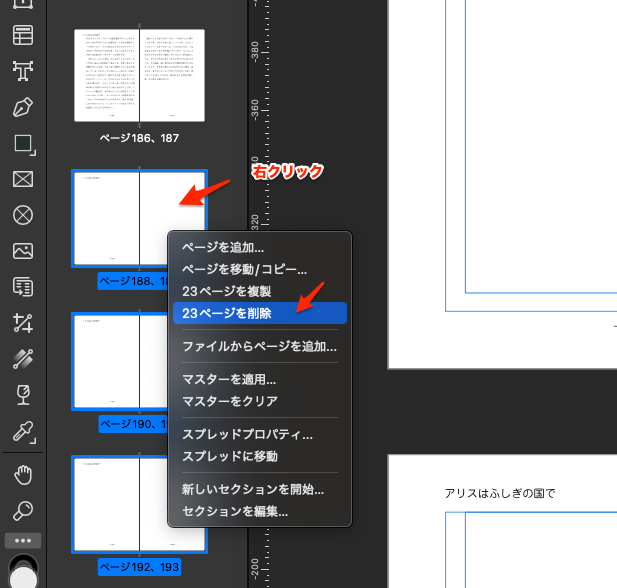Activate the View hand tool

(x=23, y=474)
